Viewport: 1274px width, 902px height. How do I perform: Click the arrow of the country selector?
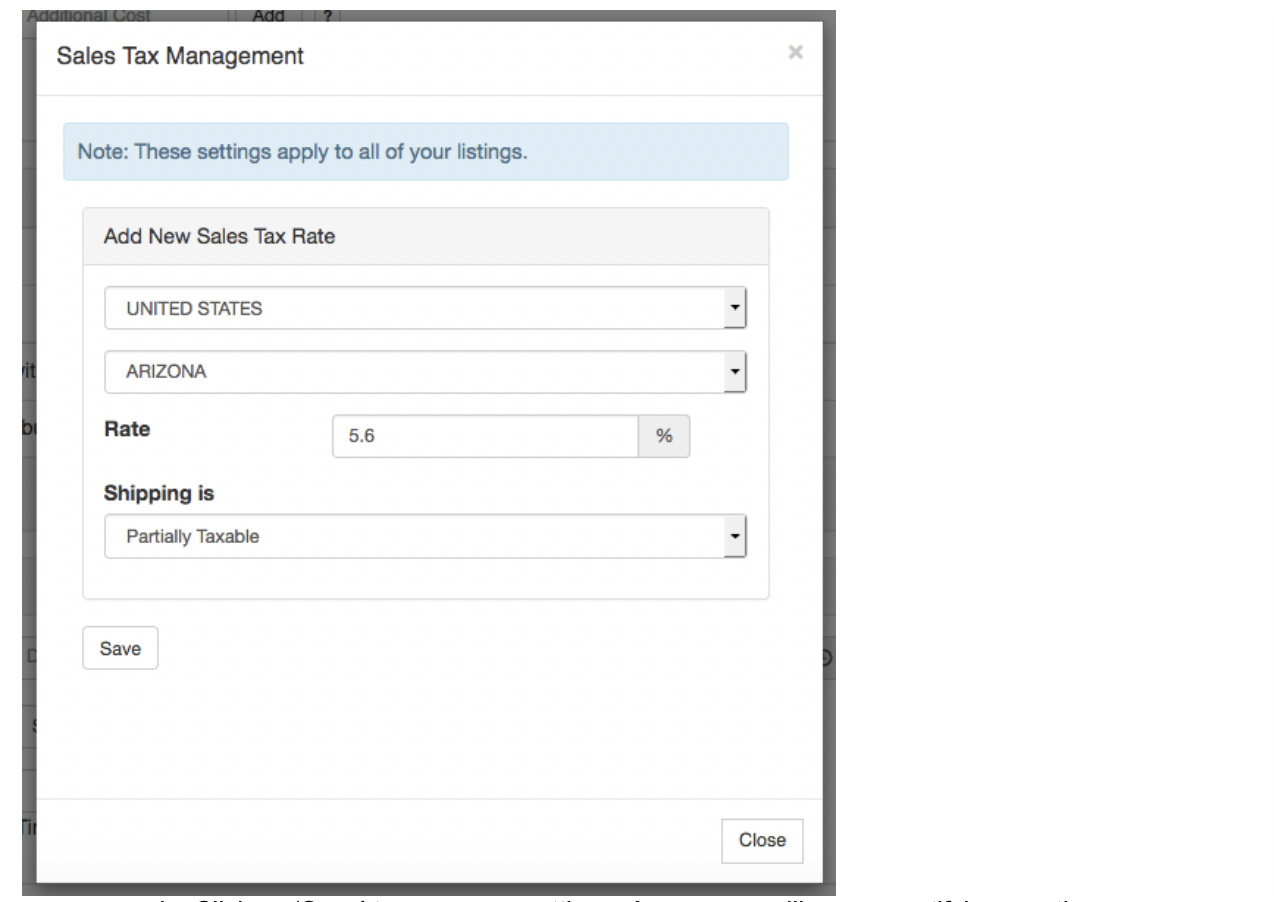(736, 308)
